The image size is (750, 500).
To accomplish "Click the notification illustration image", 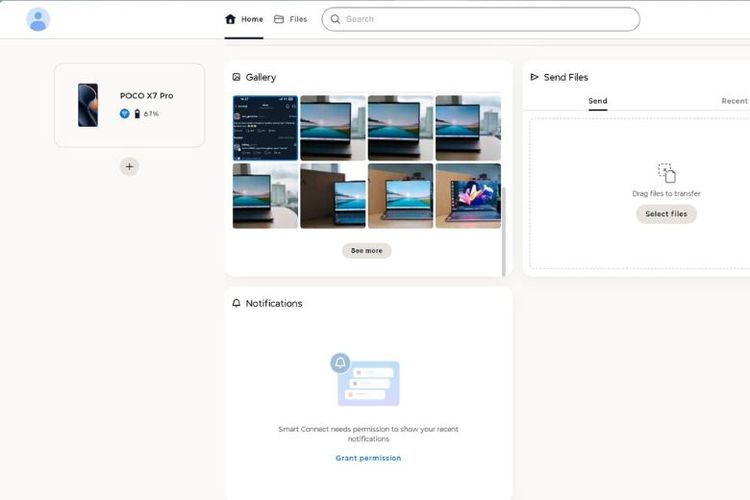I will pos(365,379).
